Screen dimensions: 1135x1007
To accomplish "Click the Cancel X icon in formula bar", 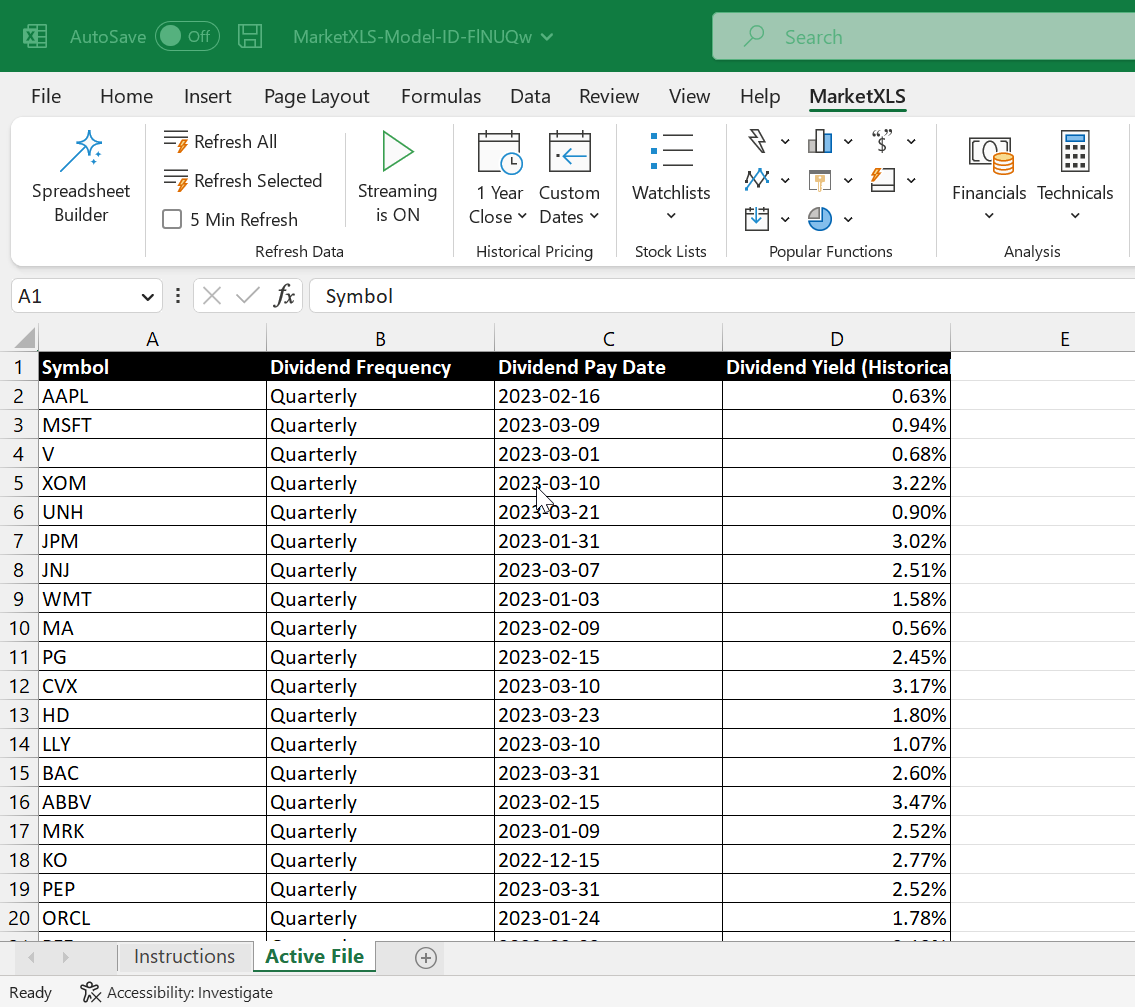I will (212, 296).
